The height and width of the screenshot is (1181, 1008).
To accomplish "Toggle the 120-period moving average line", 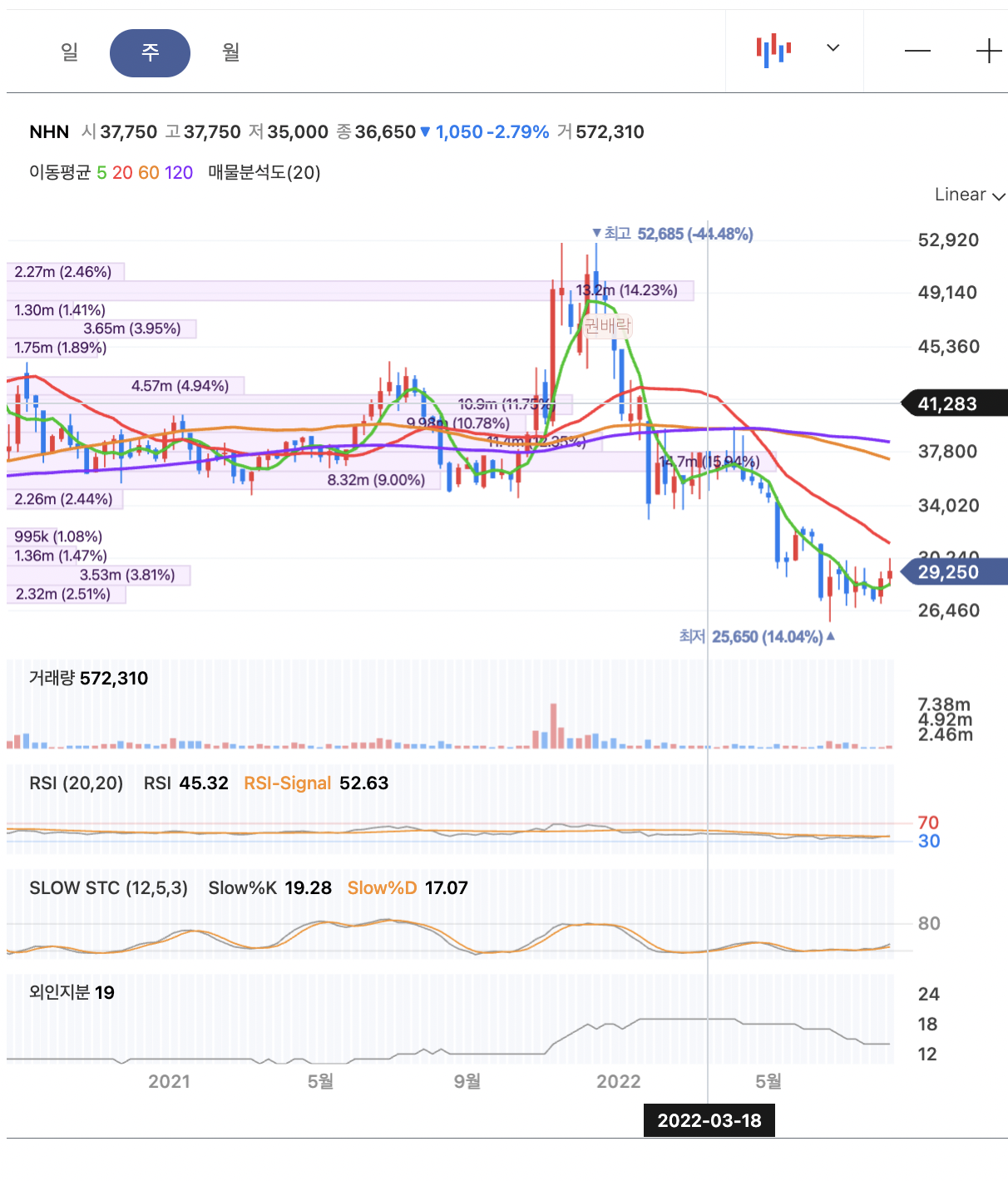I will [179, 173].
